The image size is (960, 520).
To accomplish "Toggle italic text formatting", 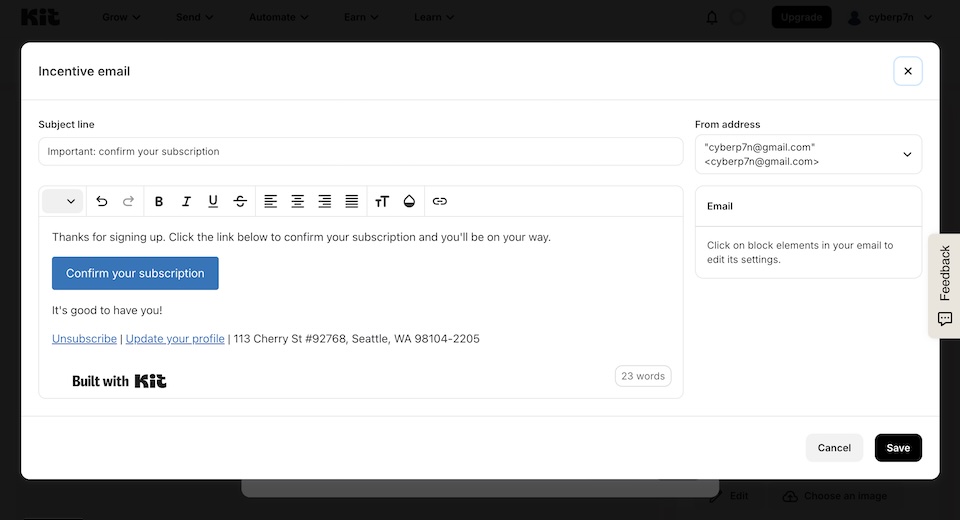I will click(186, 201).
